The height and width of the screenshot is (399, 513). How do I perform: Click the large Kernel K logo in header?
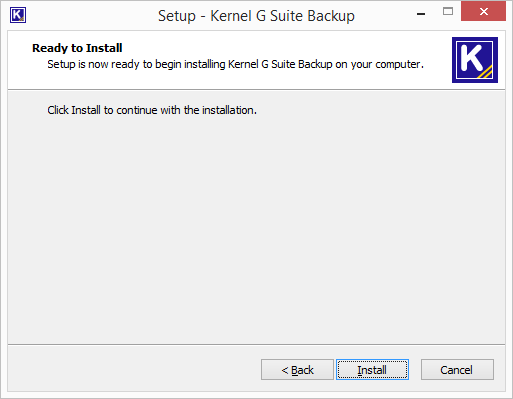[475, 60]
